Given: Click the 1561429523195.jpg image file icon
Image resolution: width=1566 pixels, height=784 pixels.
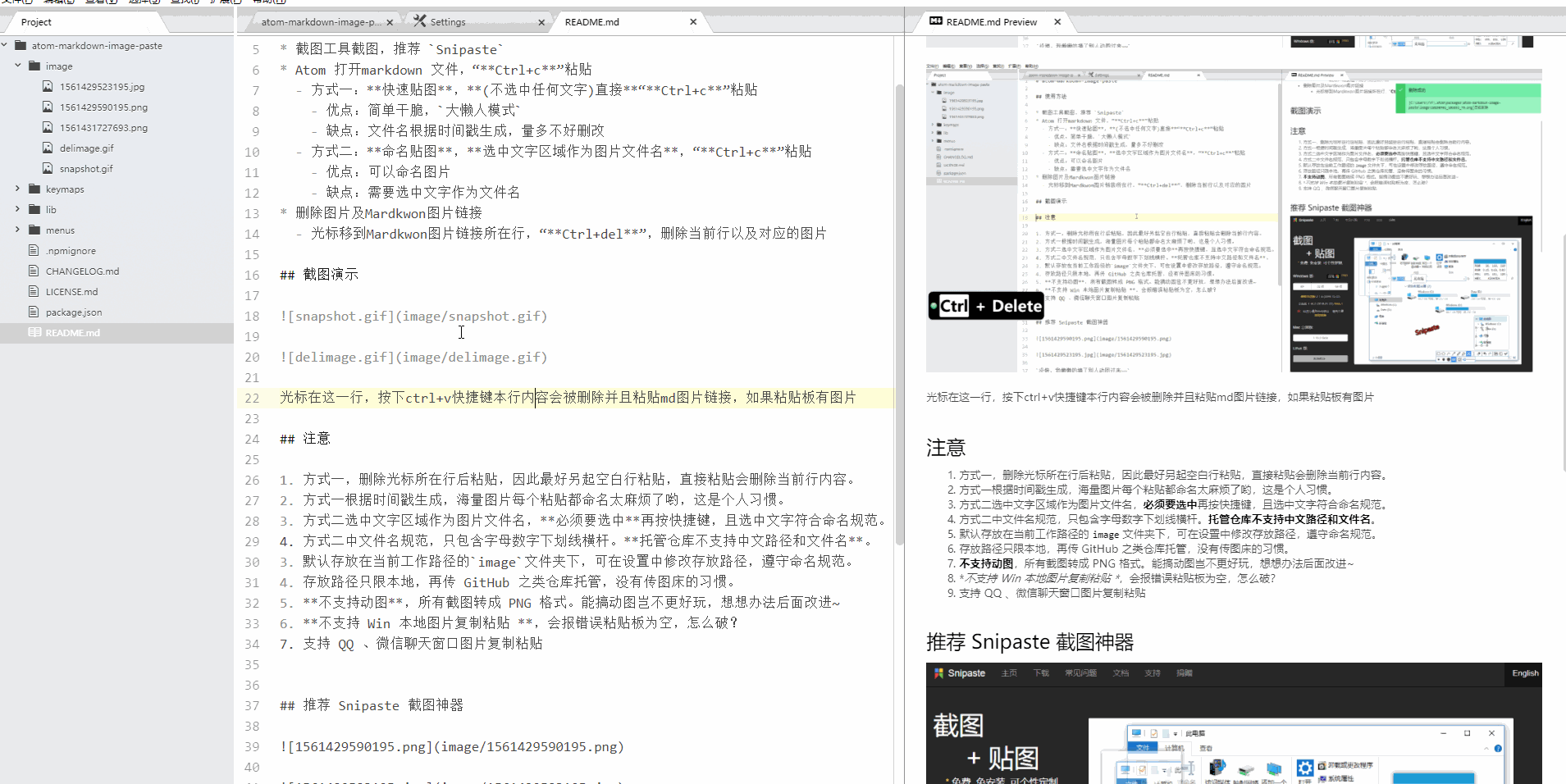Looking at the screenshot, I should point(48,86).
